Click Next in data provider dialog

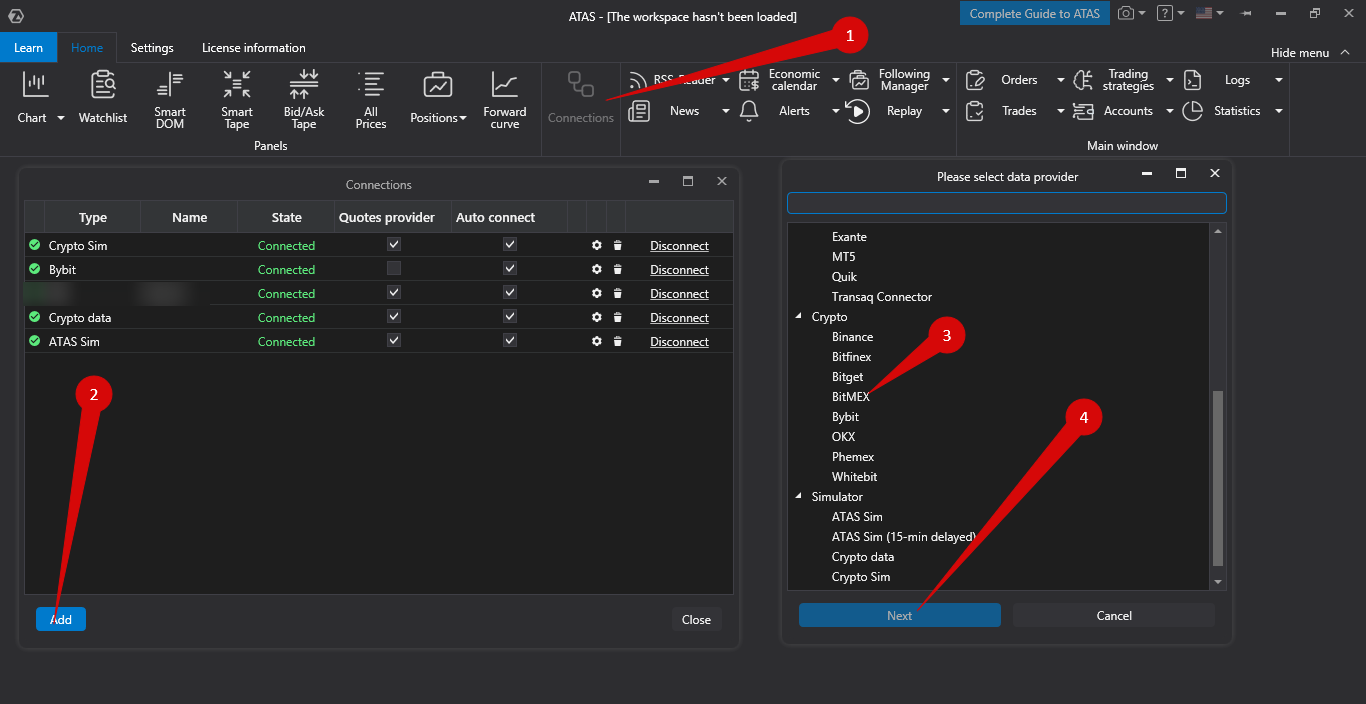point(899,615)
